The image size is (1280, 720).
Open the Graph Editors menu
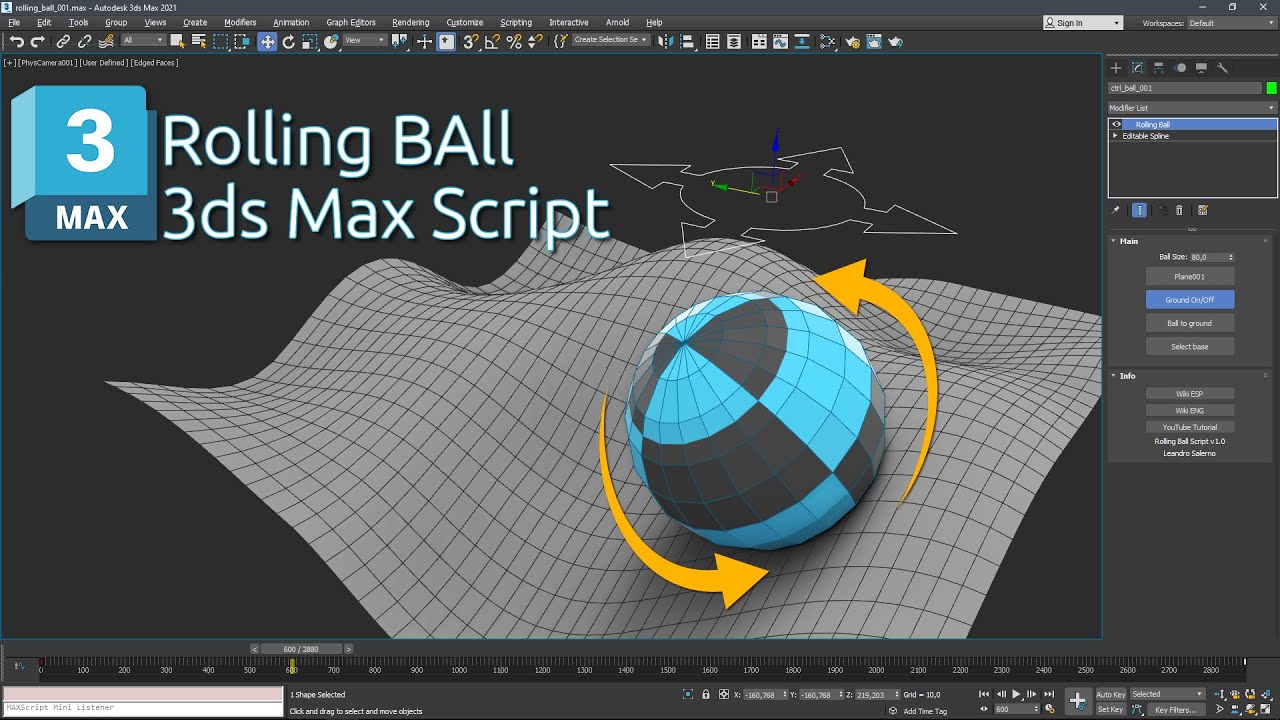tap(351, 22)
